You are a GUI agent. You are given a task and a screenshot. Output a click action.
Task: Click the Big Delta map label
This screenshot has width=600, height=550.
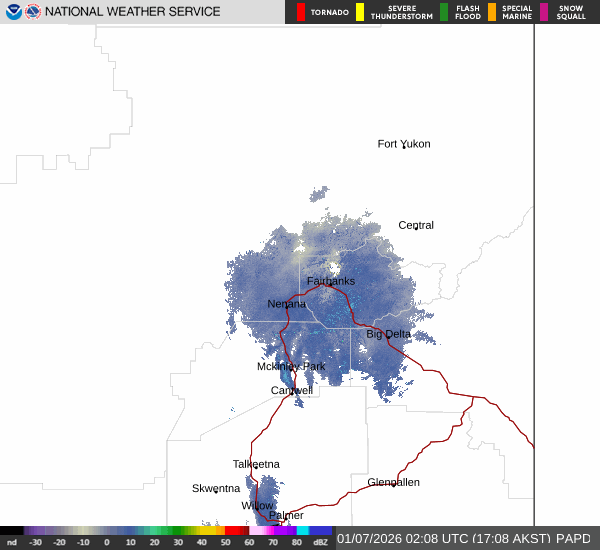coord(388,334)
